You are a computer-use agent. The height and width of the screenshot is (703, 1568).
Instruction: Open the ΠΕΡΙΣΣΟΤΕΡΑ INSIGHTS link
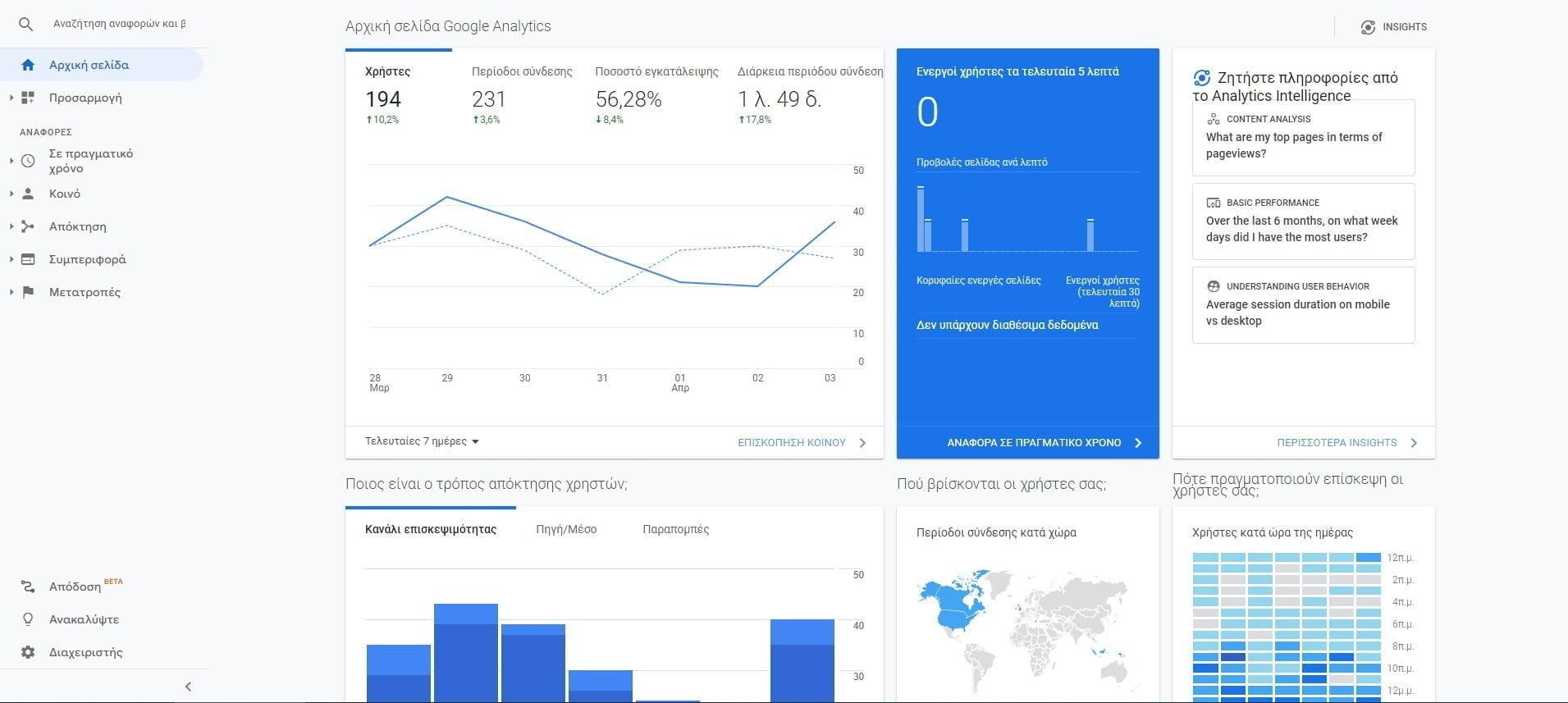click(x=1337, y=443)
